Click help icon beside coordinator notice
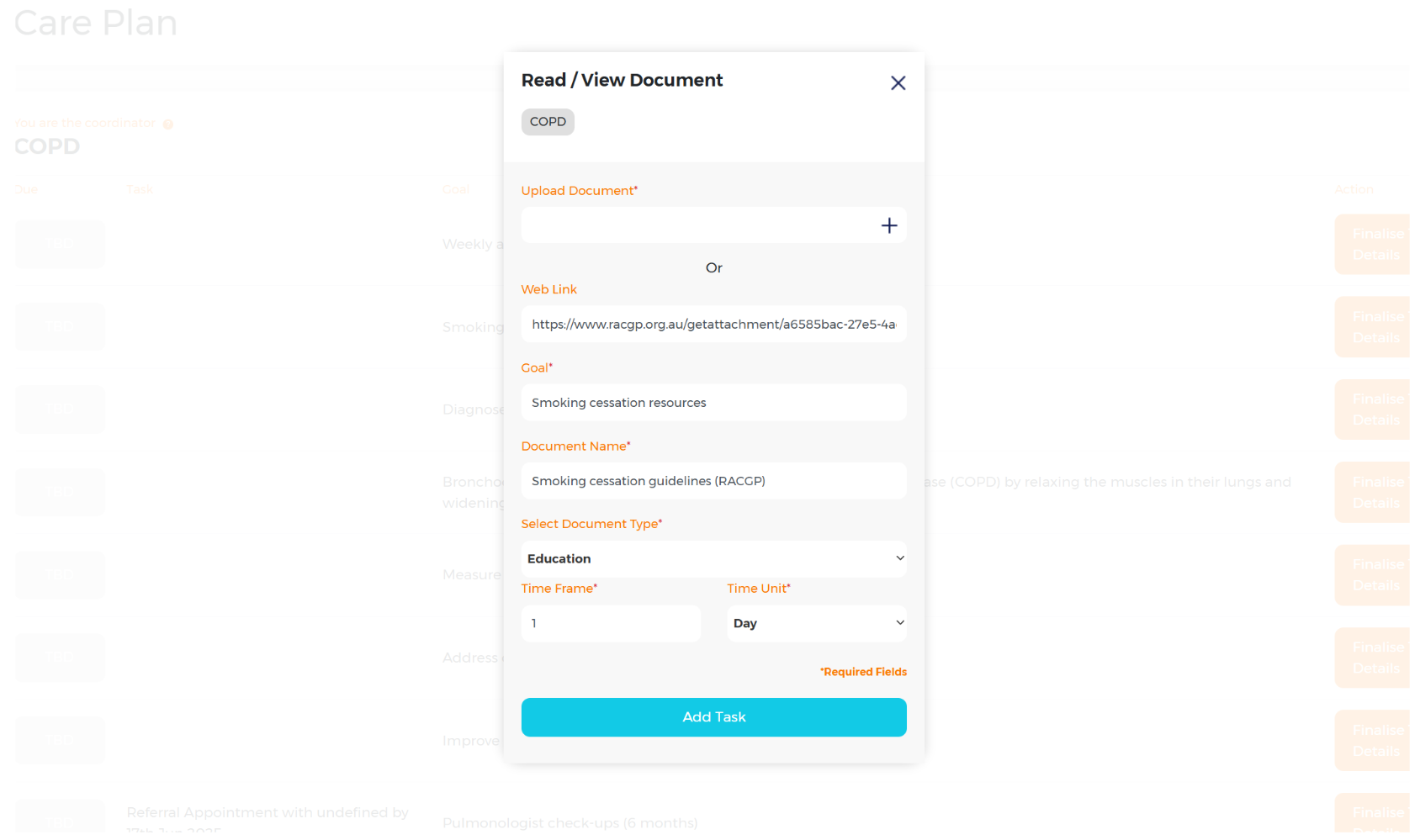 (x=168, y=124)
